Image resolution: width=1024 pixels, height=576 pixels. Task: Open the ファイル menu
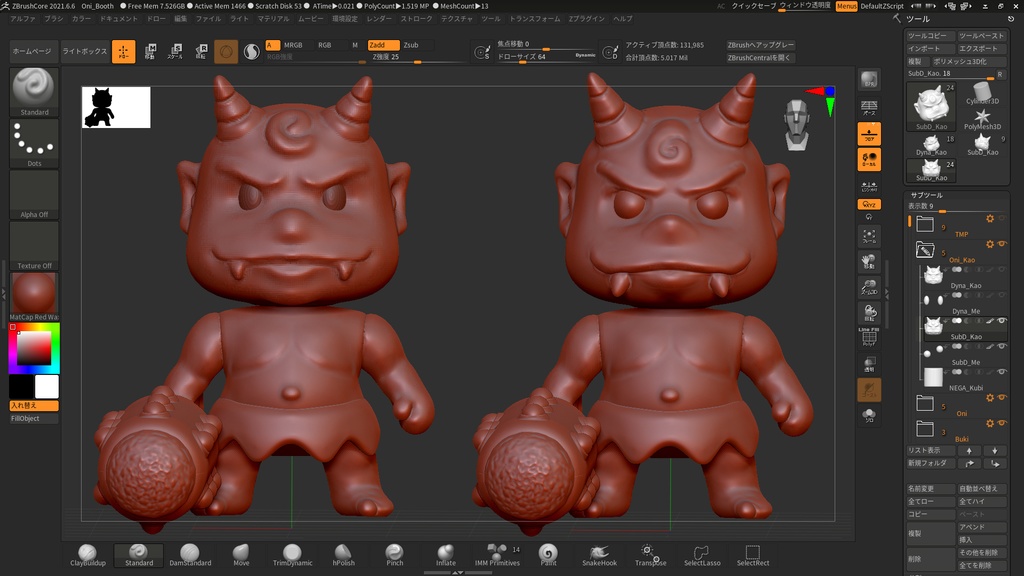point(208,19)
